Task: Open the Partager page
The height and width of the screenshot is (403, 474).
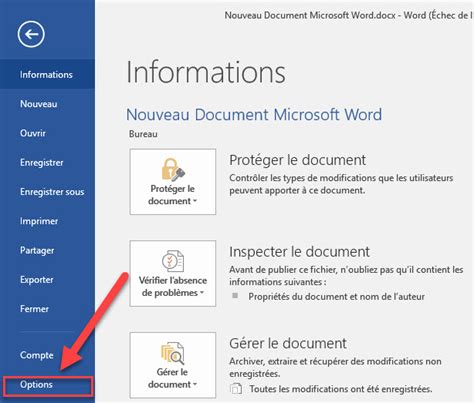Action: (47, 250)
